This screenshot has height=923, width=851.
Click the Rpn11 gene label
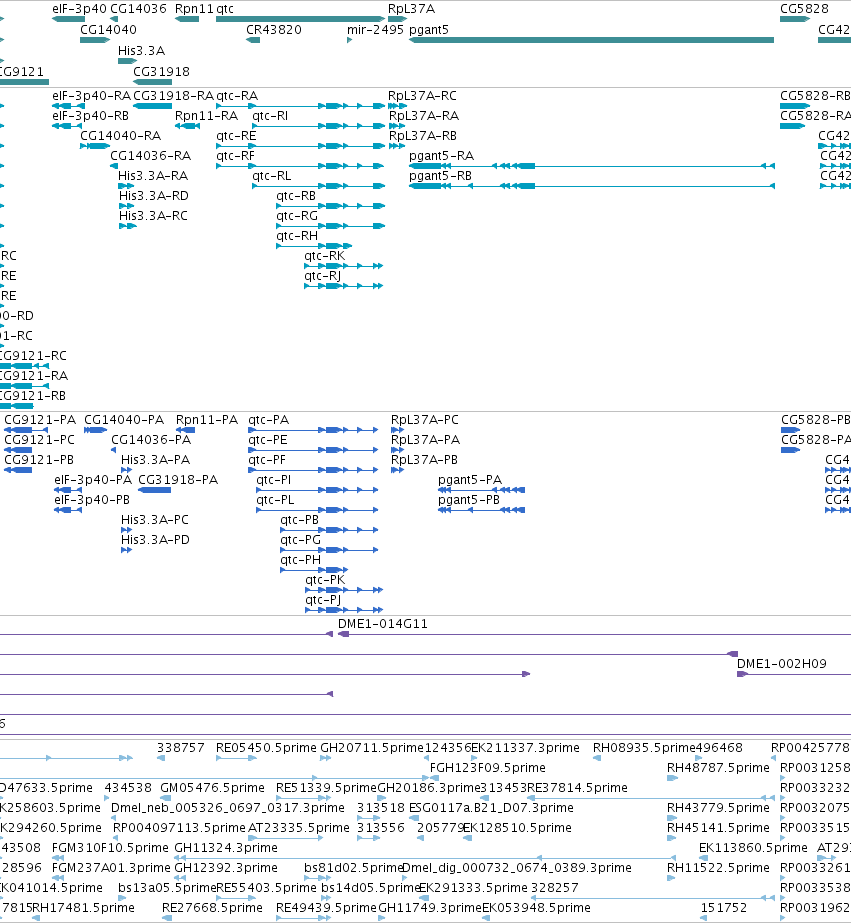194,9
